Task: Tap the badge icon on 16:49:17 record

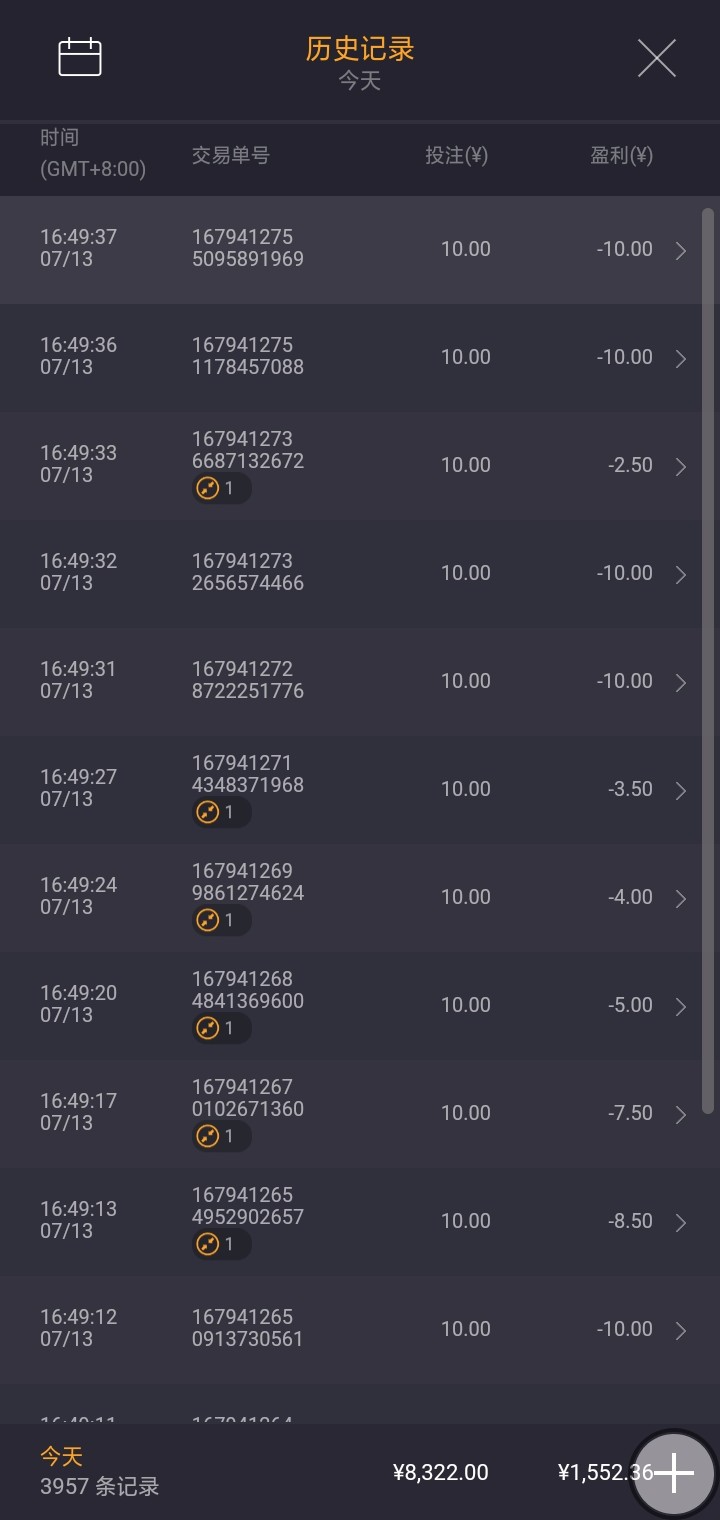Action: pos(208,1137)
